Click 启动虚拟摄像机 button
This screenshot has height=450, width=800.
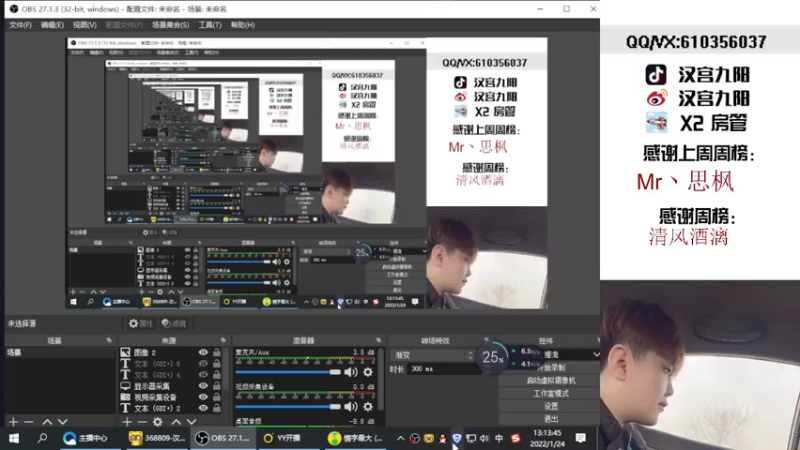550,381
